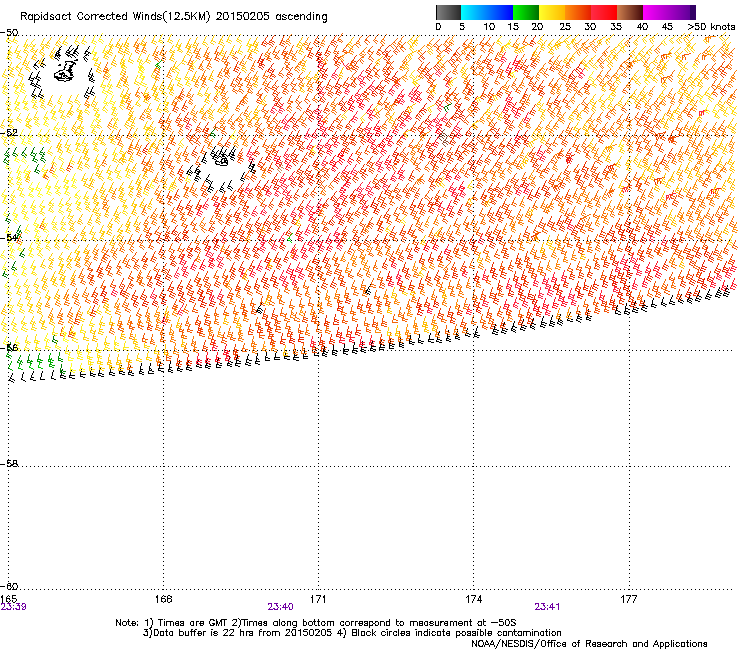
Task: Choose the brown 35-40 knots legend segment
Action: (x=630, y=12)
